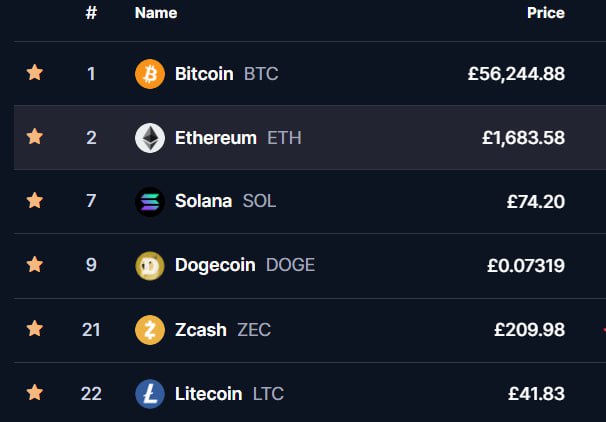
Task: Toggle the Litecoin favorite star
Action: pos(35,393)
